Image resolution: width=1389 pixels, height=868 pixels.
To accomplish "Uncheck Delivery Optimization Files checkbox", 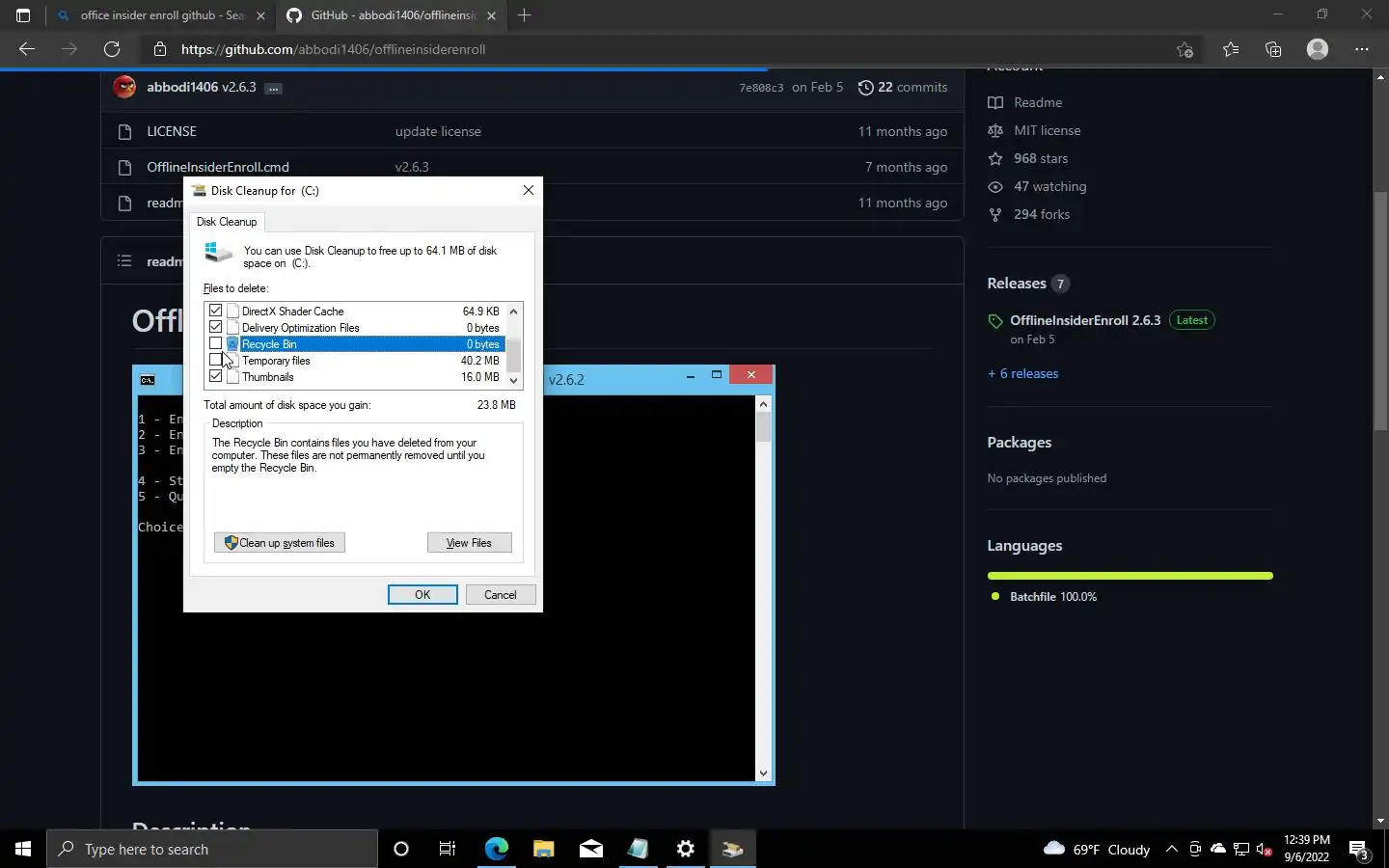I will pos(216,327).
